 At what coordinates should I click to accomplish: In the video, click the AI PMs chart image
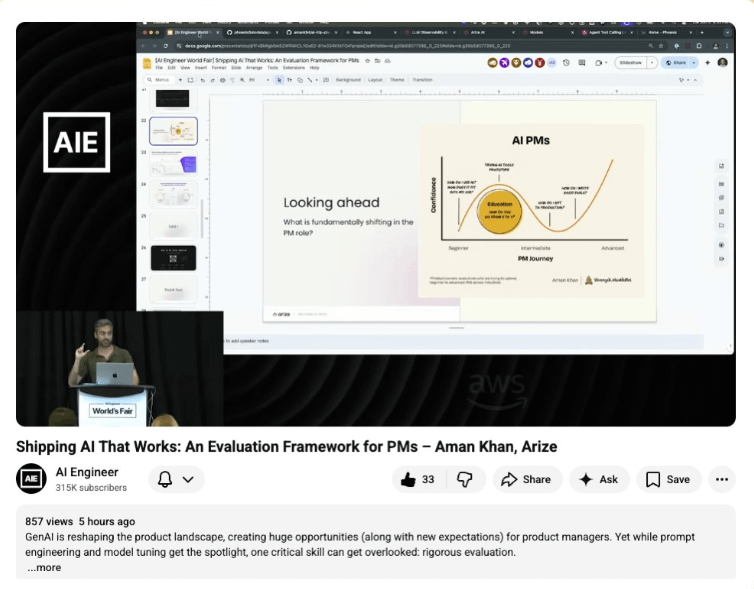531,211
